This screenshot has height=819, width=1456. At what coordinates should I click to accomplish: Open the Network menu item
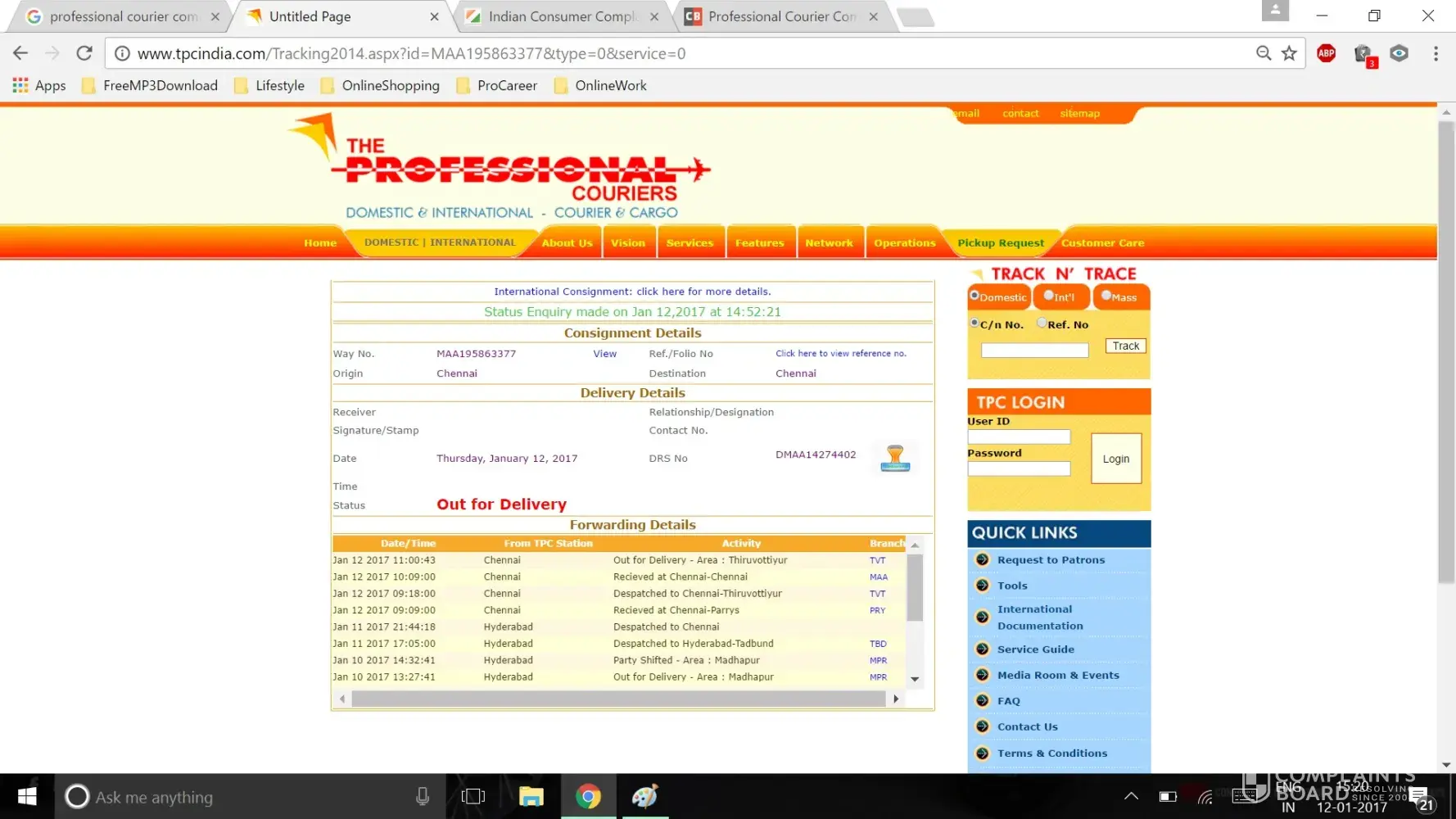click(829, 243)
